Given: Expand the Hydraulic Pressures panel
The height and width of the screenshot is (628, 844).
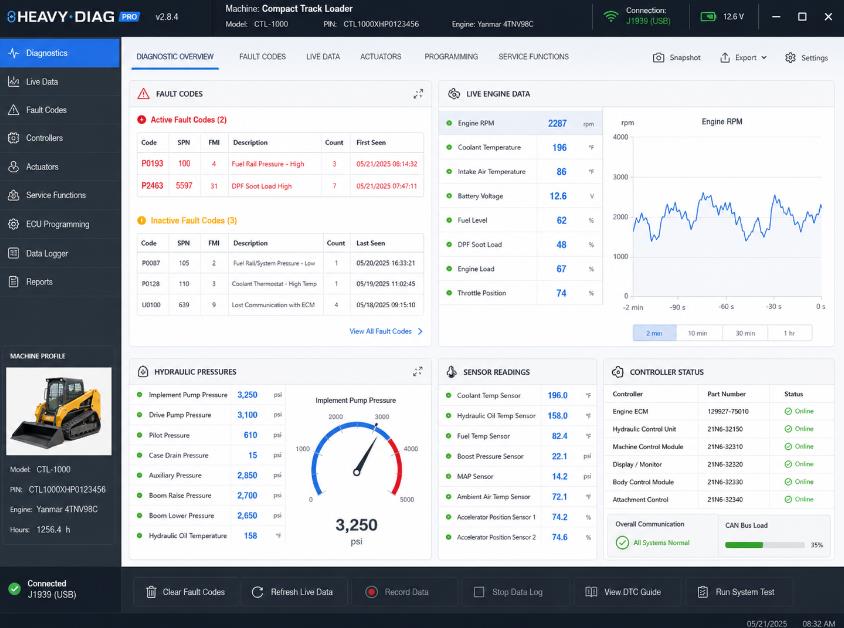Looking at the screenshot, I should [x=418, y=371].
